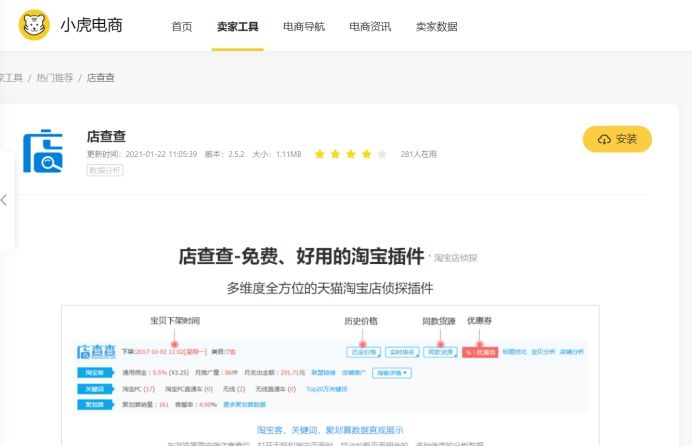The width and height of the screenshot is (693, 447).
Task: Click the 店查查 plugin blue icon
Action: (43, 151)
